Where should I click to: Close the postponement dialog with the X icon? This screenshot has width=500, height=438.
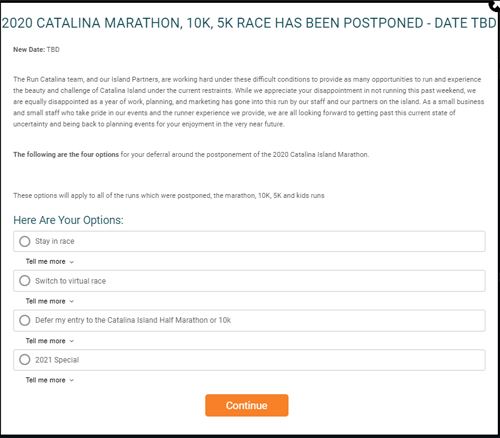pyautogui.click(x=495, y=5)
